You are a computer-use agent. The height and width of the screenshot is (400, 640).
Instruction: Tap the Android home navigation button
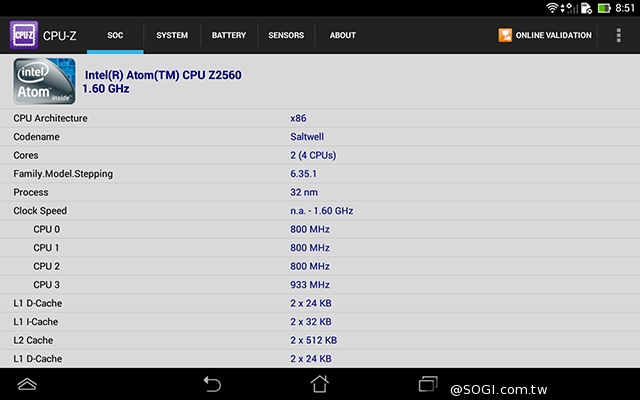coord(320,384)
